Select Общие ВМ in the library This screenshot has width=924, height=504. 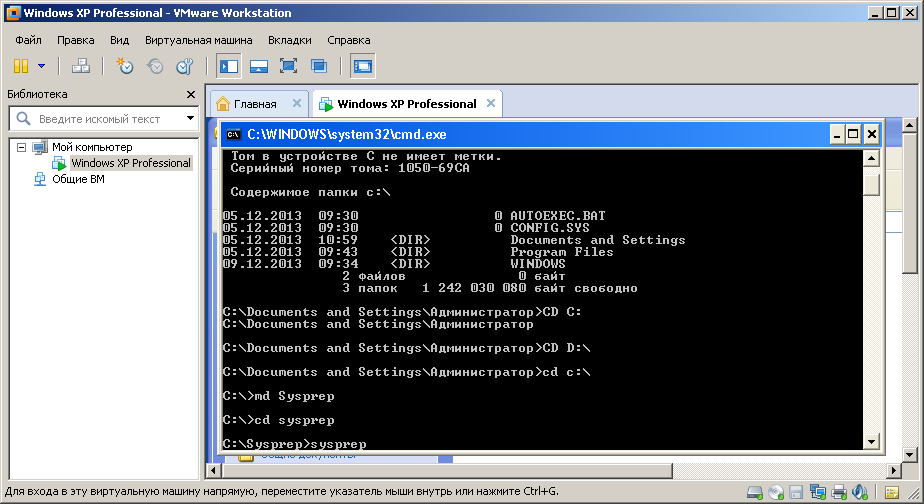[78, 179]
